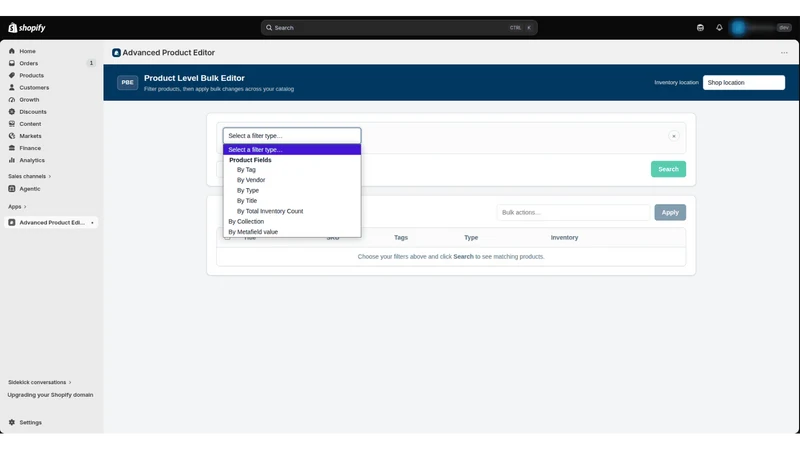800x450 pixels.
Task: Expand Sidekick conversations
Action: click(x=39, y=382)
